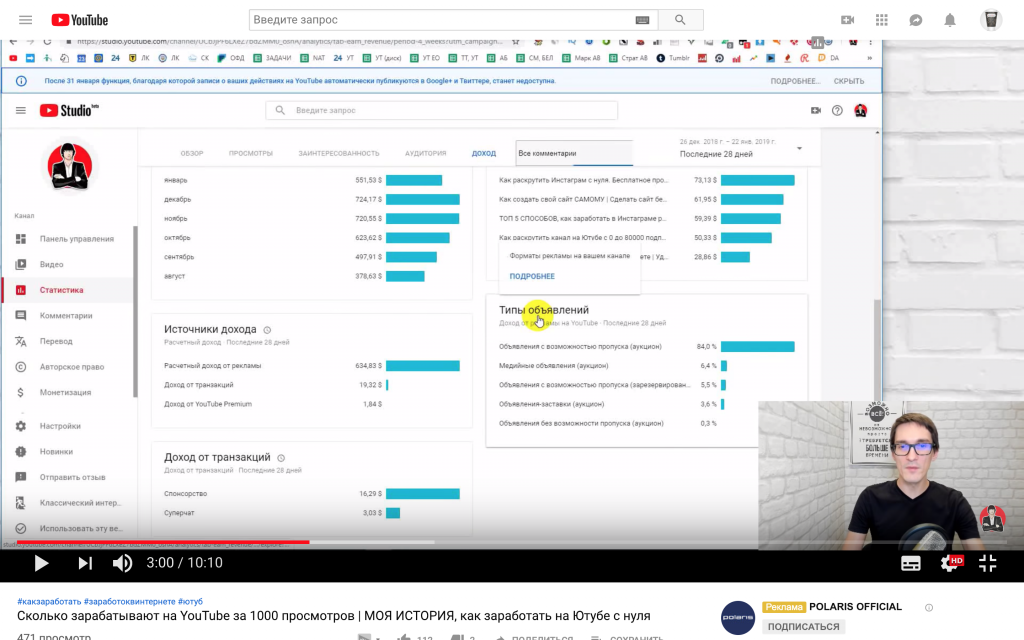Open player settings gear with HD badge

coord(951,563)
